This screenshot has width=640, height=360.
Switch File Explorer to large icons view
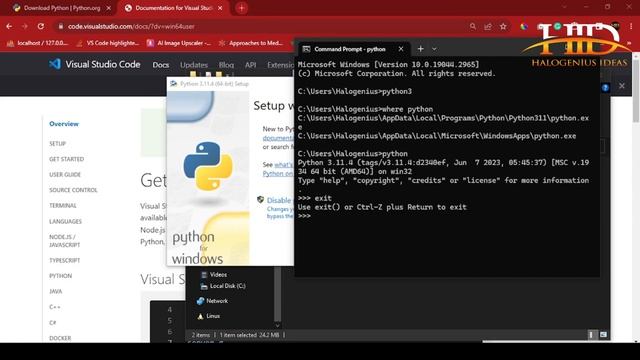(x=603, y=335)
